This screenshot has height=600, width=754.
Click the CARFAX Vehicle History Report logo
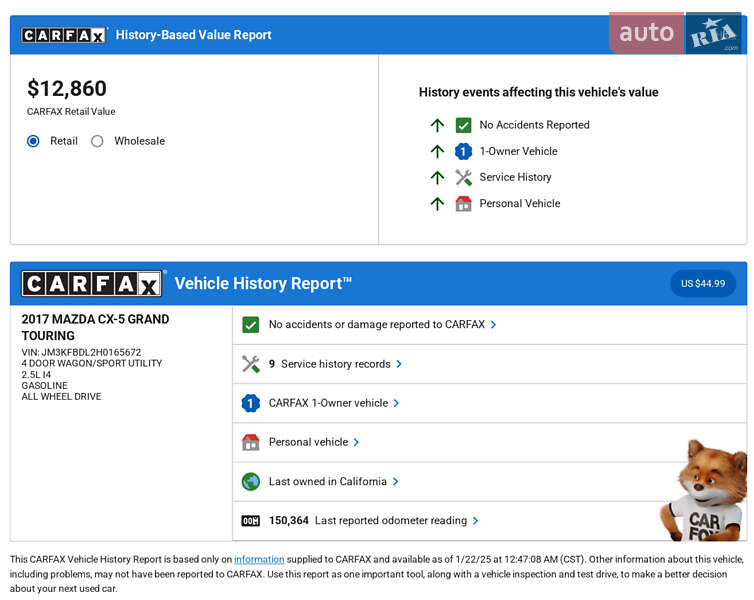[91, 284]
